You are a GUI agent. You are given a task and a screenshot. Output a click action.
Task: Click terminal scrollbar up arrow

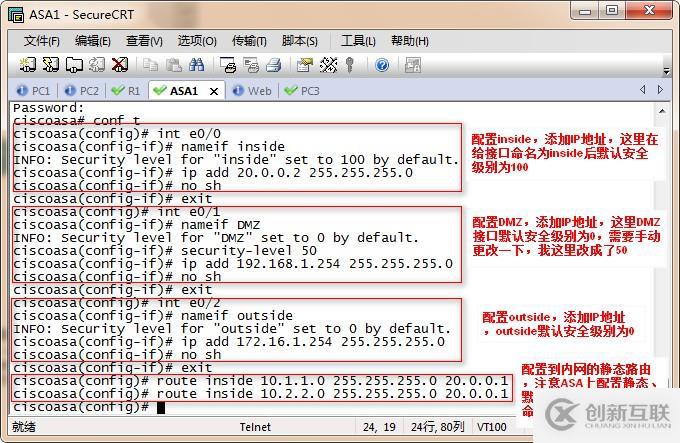pyautogui.click(x=662, y=111)
